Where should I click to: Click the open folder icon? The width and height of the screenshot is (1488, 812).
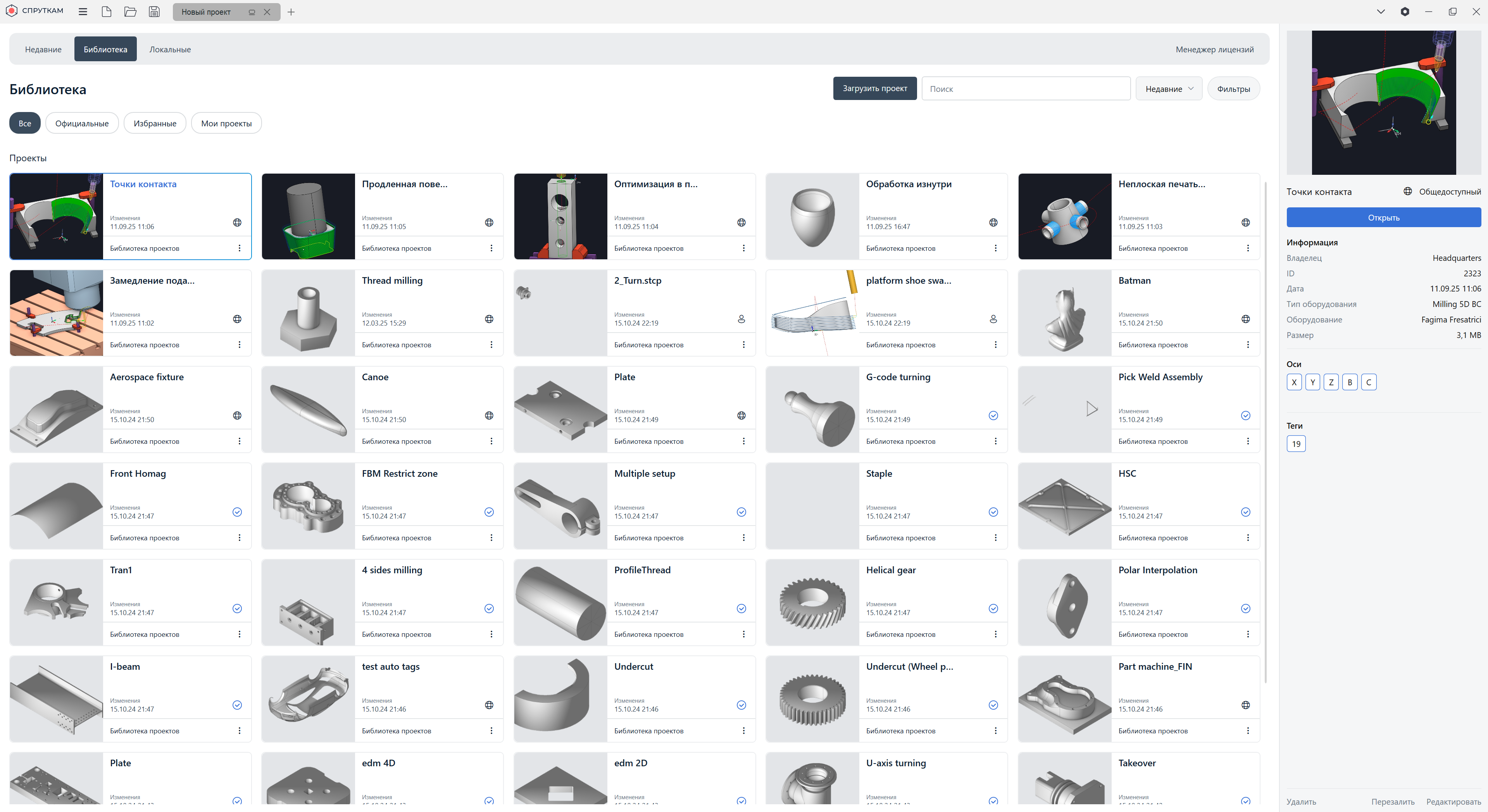(x=130, y=12)
